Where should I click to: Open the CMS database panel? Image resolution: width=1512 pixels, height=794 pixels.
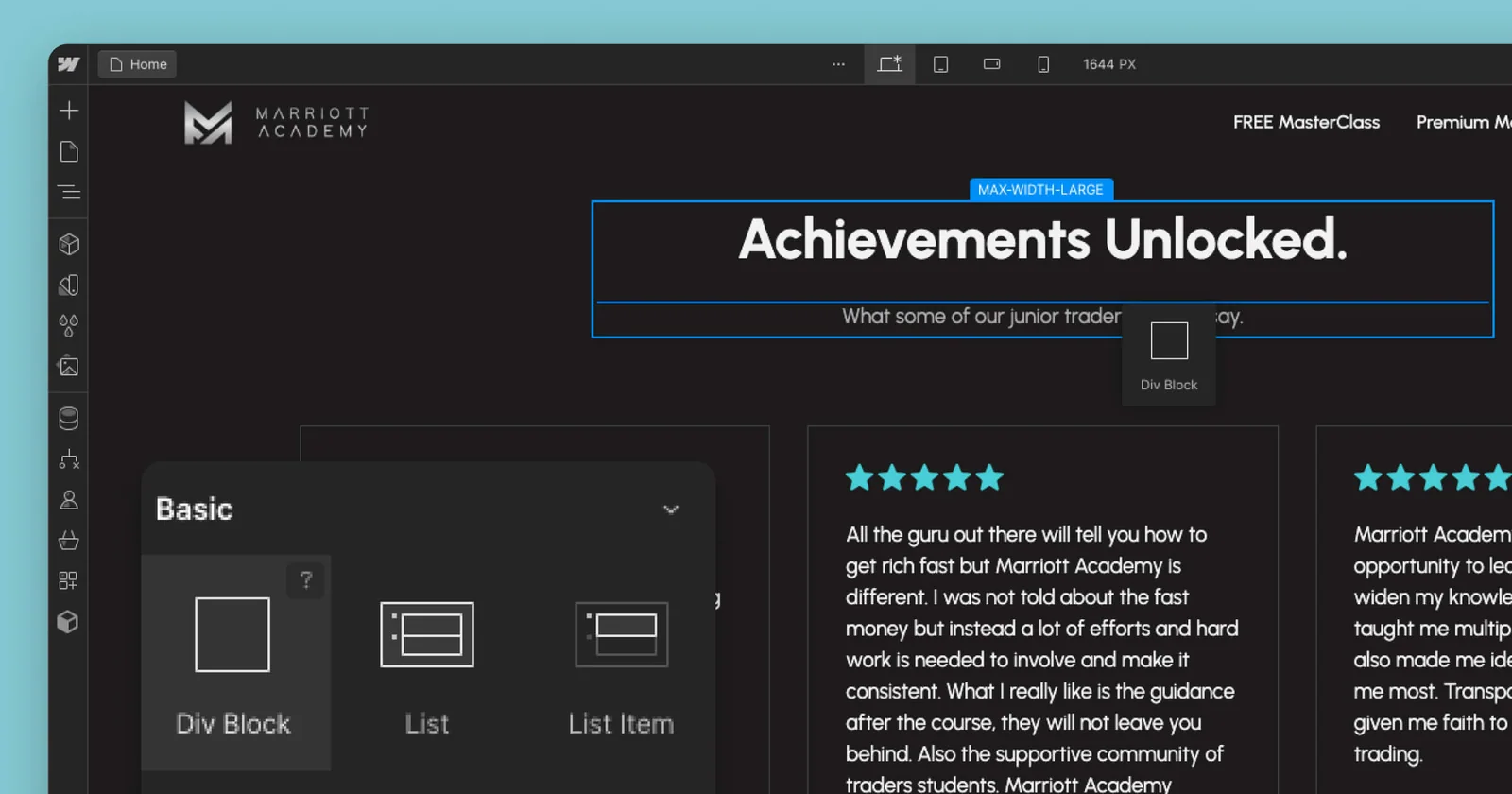click(x=69, y=418)
